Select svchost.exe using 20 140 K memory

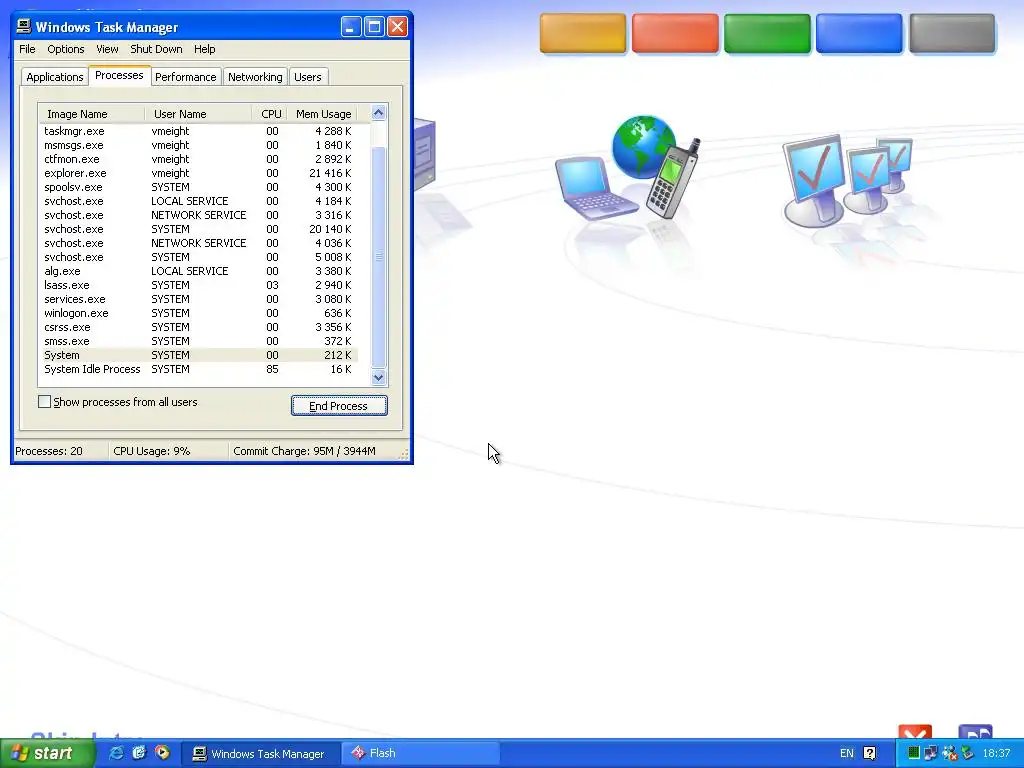pos(199,229)
